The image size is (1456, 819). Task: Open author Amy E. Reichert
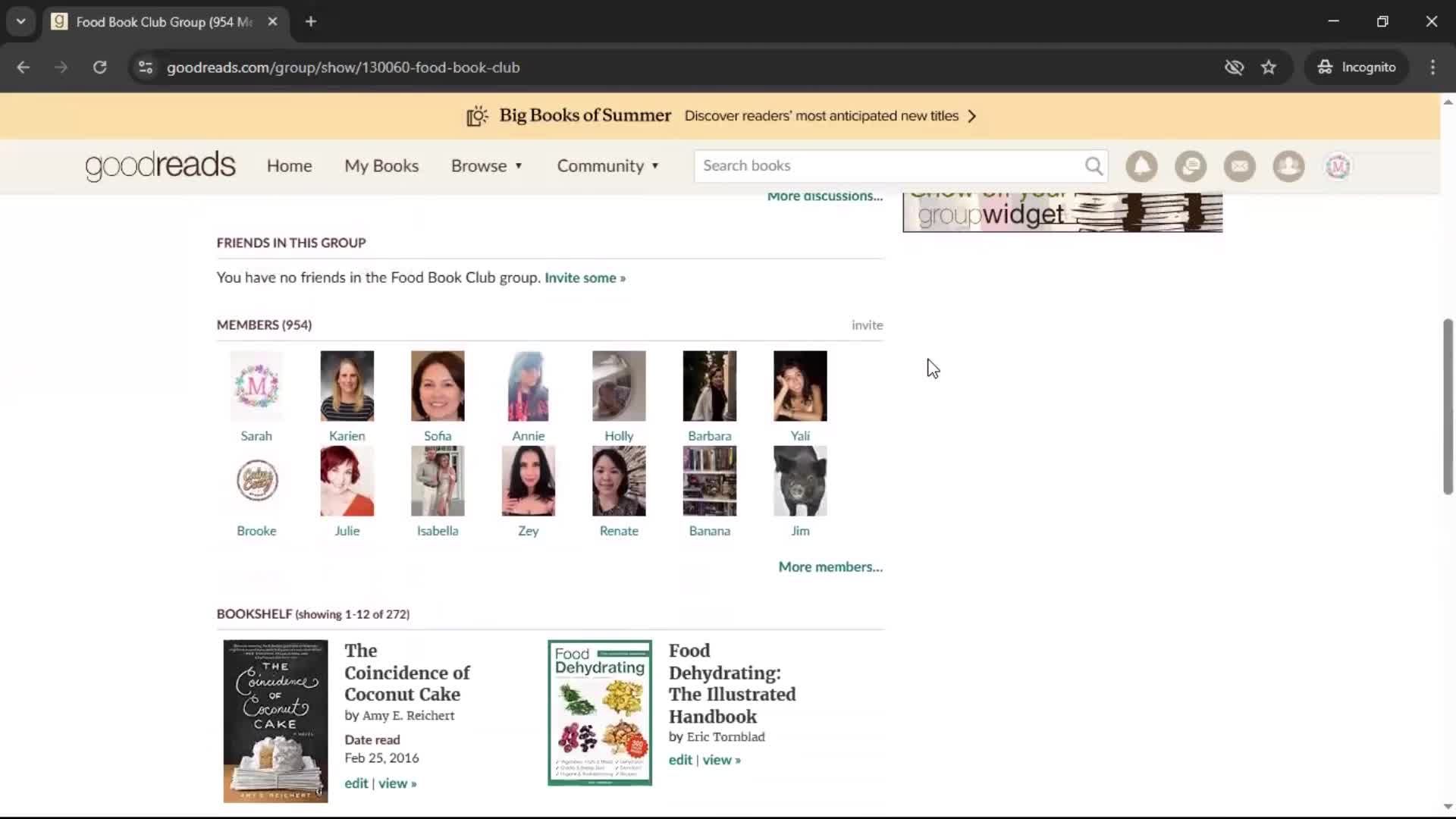click(x=408, y=716)
